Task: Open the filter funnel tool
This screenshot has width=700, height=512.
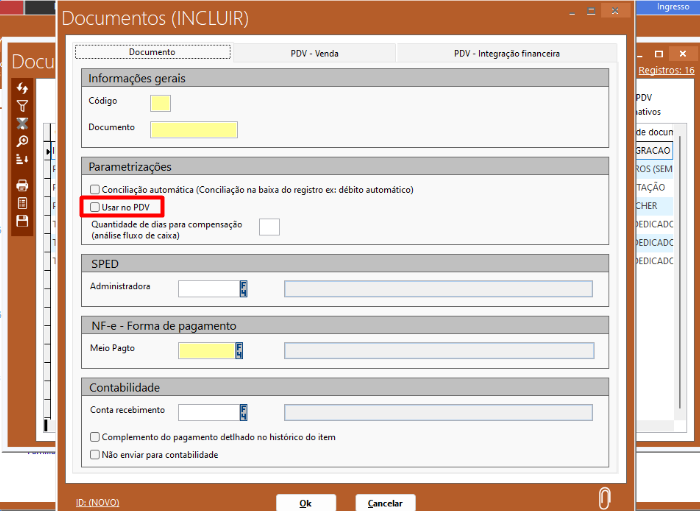Action: tap(22, 106)
